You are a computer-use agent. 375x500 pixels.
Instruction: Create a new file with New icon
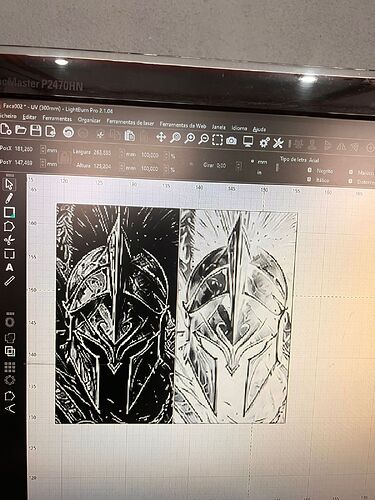tap(6, 129)
